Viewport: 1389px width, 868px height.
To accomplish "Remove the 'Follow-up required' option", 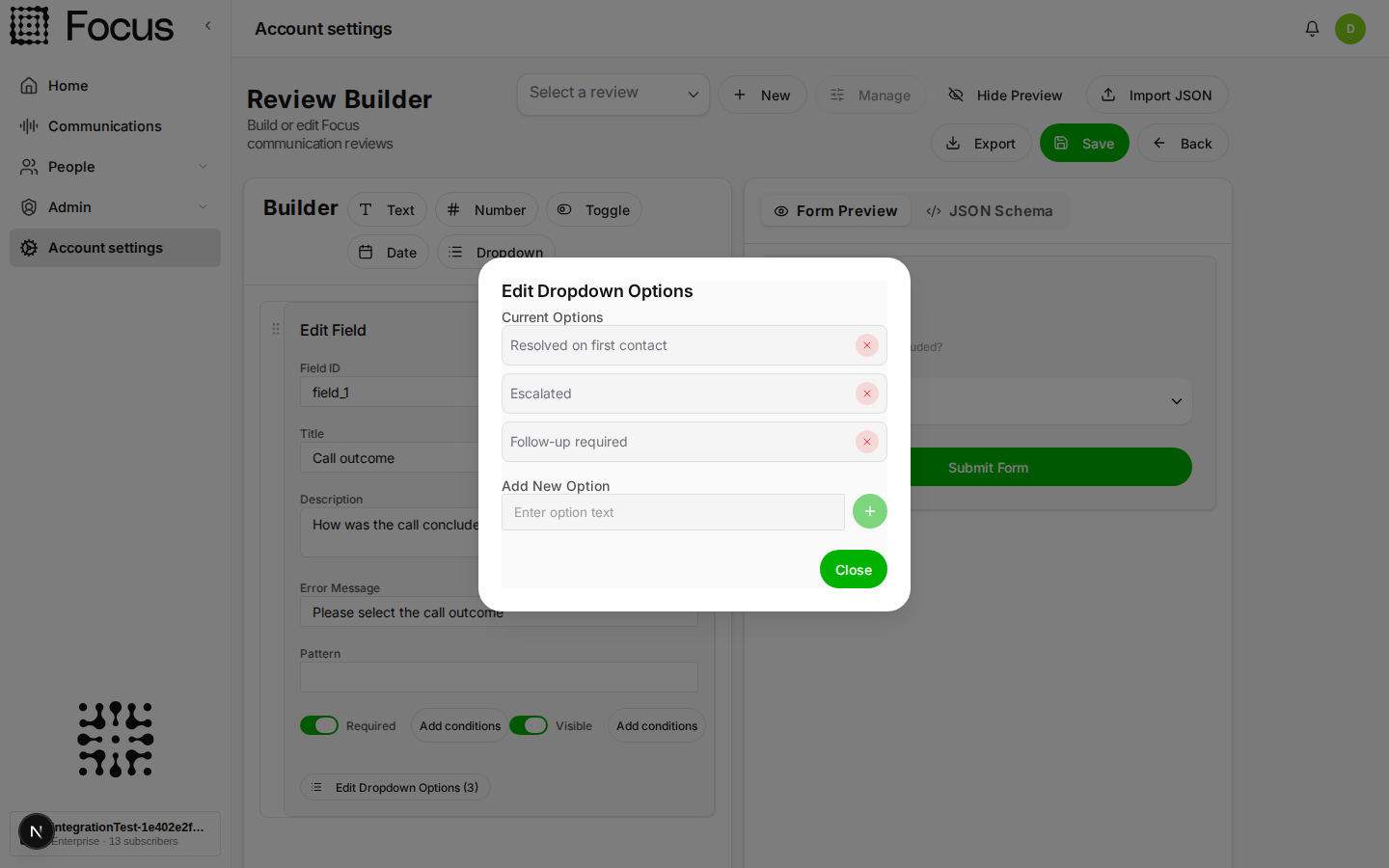I will [x=867, y=442].
